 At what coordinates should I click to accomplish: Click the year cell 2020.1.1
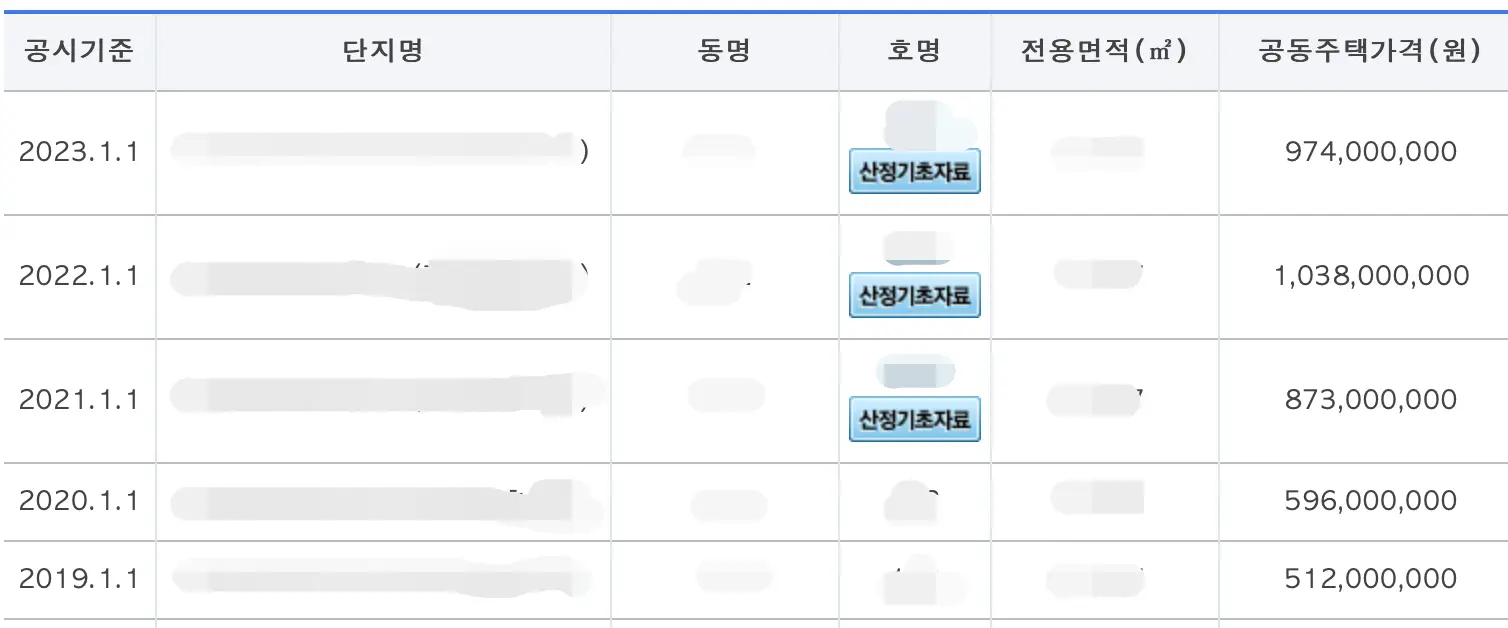[x=79, y=500]
